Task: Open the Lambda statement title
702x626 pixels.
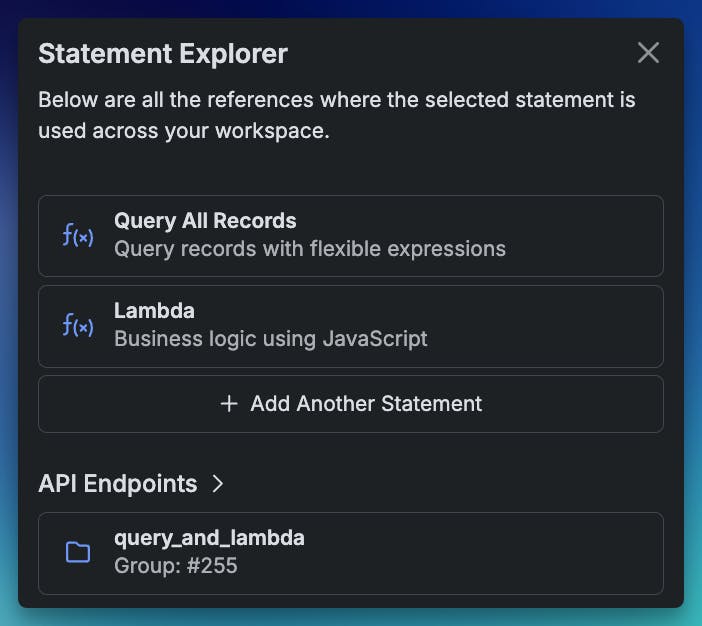Action: click(x=154, y=311)
